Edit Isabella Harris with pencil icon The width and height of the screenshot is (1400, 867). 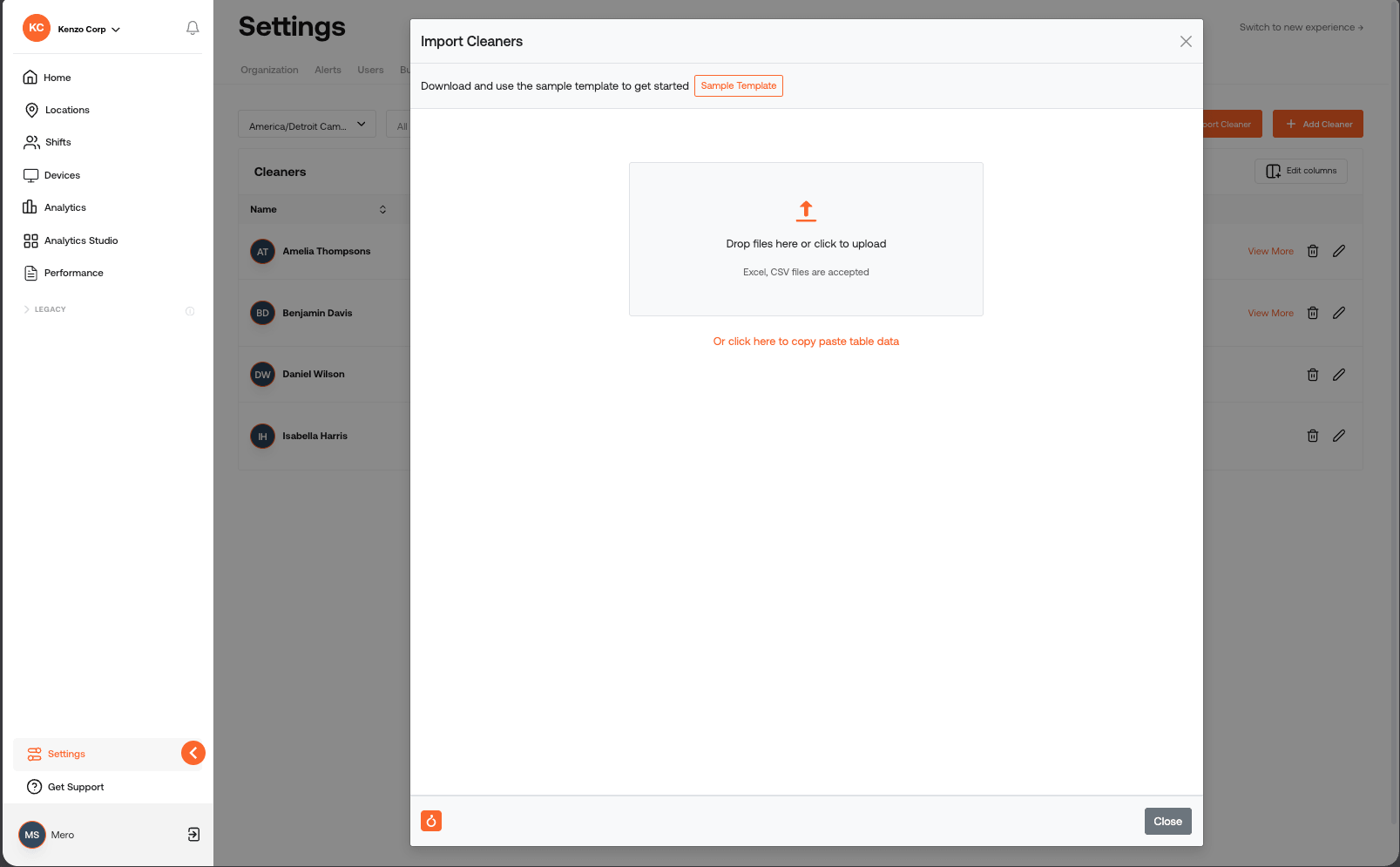[1339, 436]
